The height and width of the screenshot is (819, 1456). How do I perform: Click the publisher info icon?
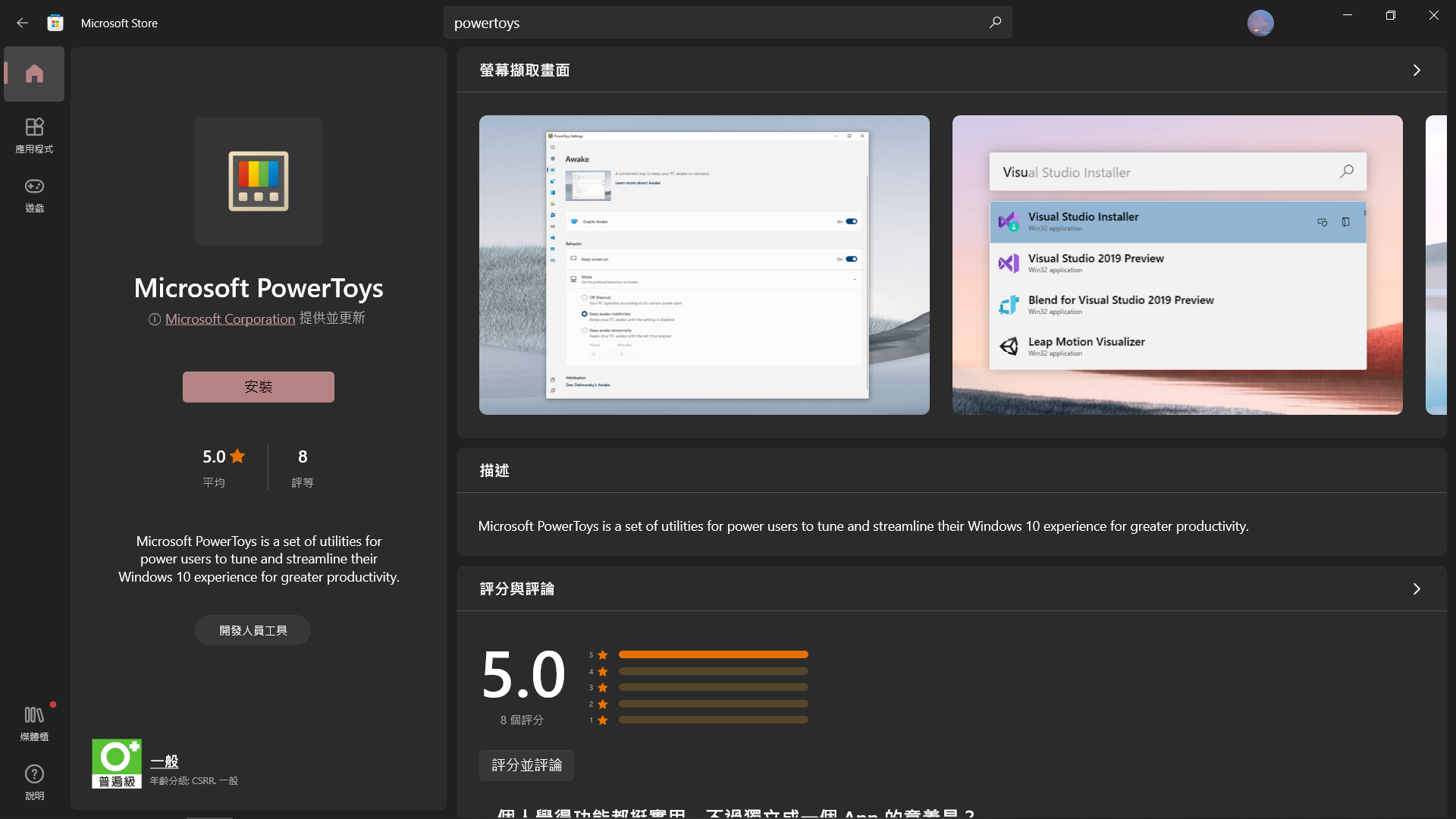click(x=155, y=319)
